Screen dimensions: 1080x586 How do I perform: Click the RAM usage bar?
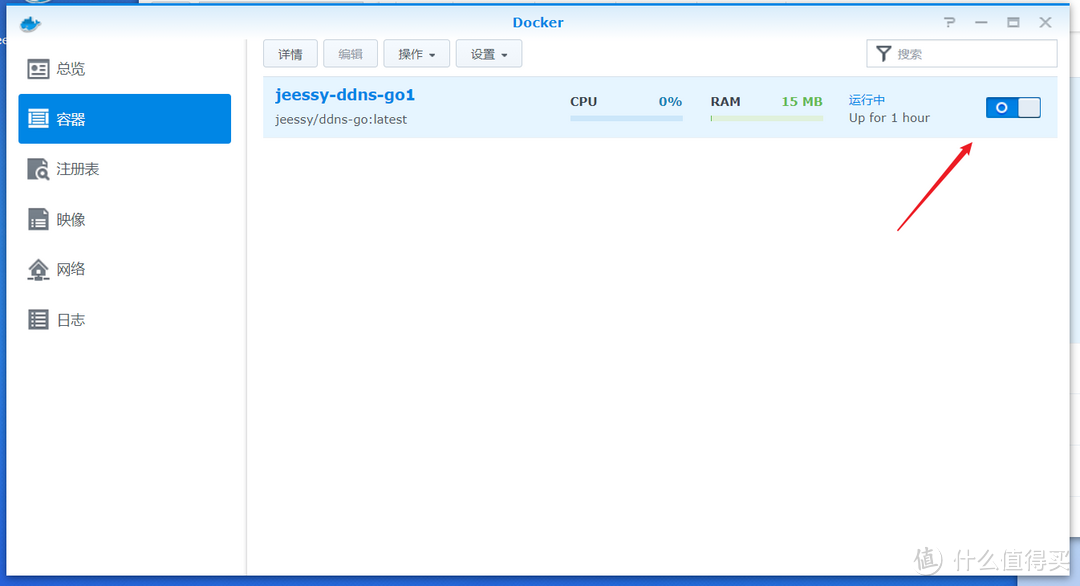tap(767, 118)
